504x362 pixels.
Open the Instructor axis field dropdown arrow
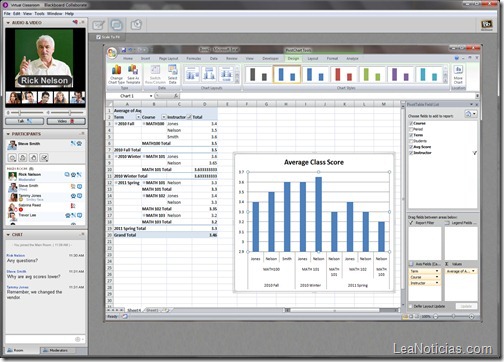point(437,283)
